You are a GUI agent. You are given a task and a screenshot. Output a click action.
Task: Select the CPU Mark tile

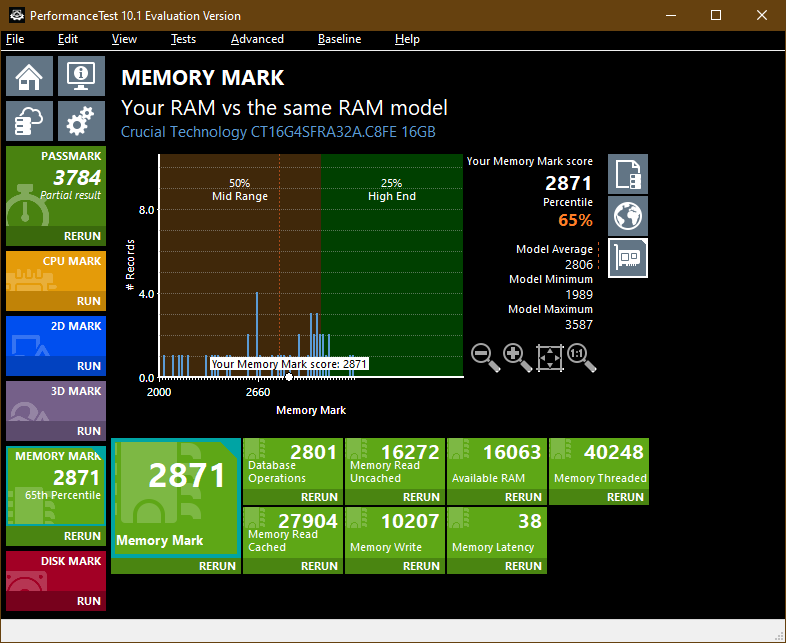[x=56, y=271]
